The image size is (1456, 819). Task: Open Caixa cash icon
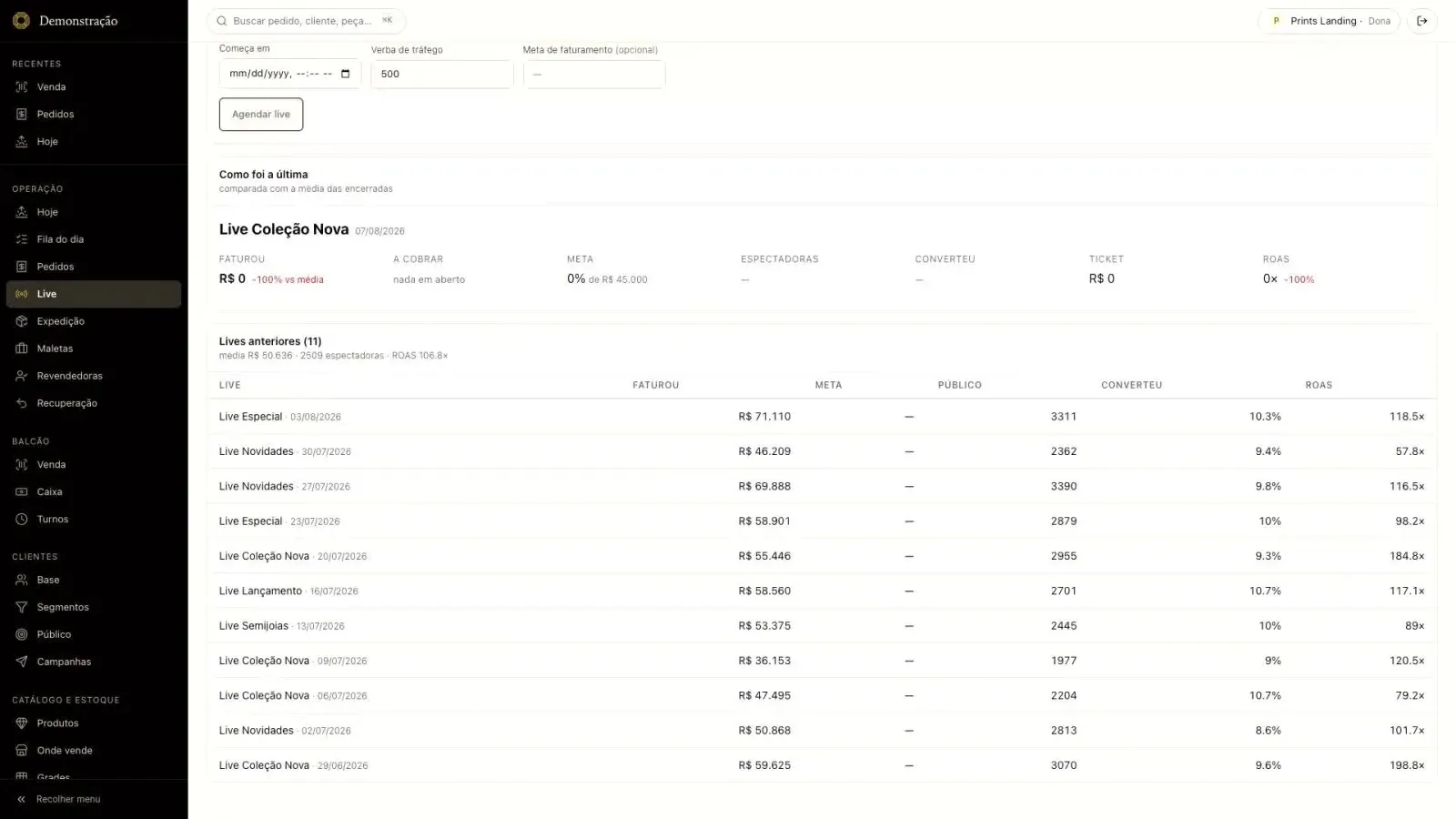click(x=22, y=492)
